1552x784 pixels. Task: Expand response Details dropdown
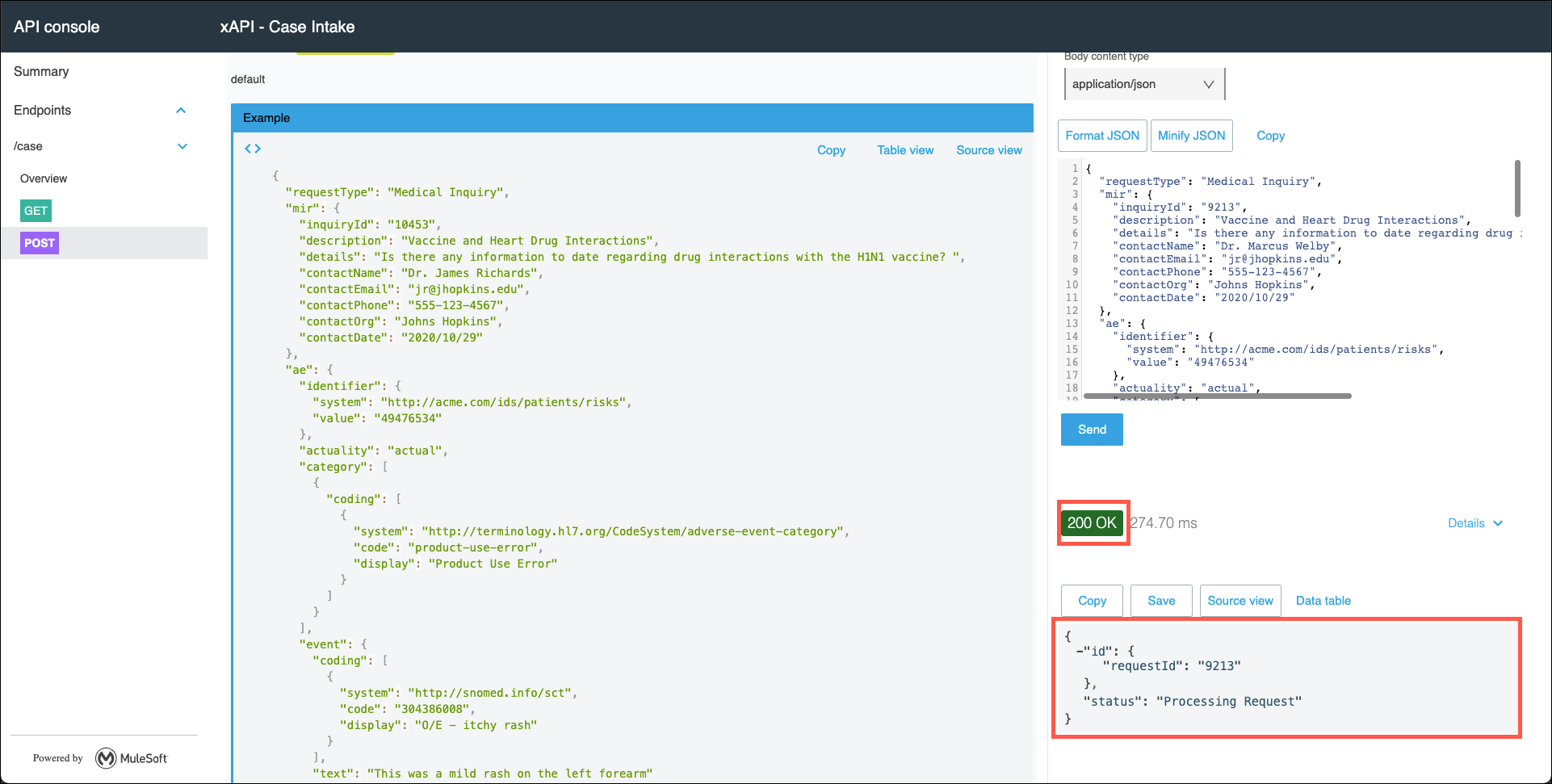pyautogui.click(x=1474, y=523)
